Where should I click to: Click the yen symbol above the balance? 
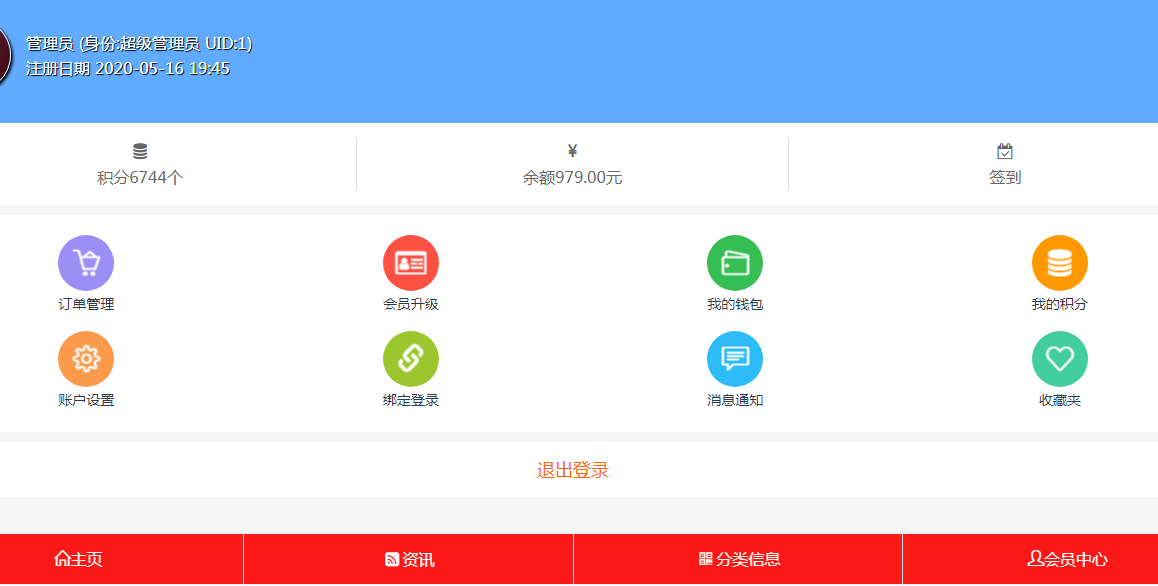[572, 151]
